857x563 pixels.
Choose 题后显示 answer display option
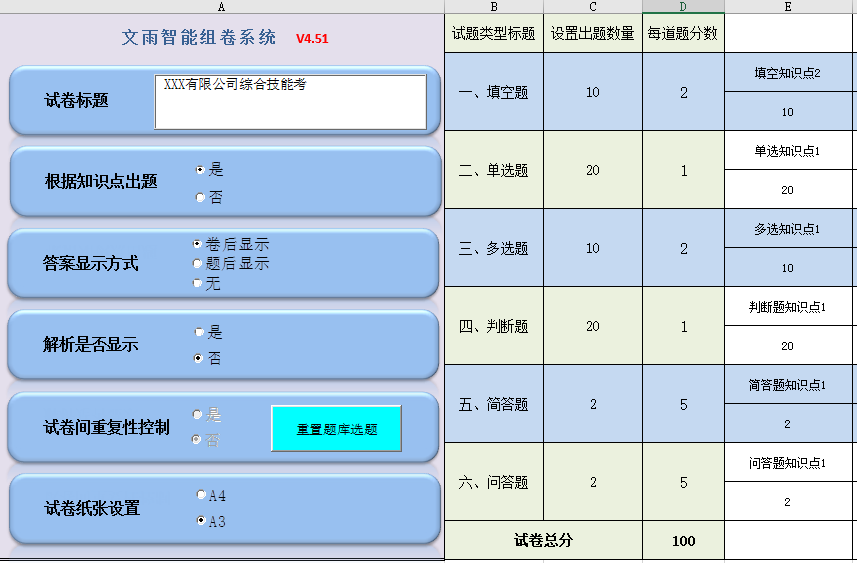pos(197,264)
